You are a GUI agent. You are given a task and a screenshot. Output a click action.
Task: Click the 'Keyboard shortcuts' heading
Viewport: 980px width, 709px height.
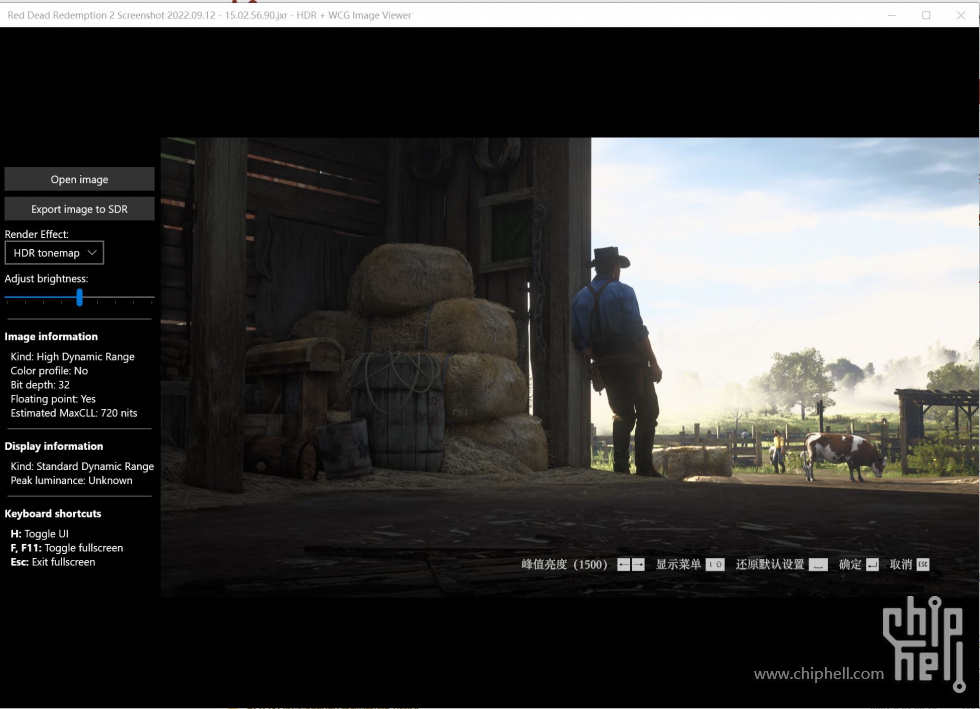(52, 513)
